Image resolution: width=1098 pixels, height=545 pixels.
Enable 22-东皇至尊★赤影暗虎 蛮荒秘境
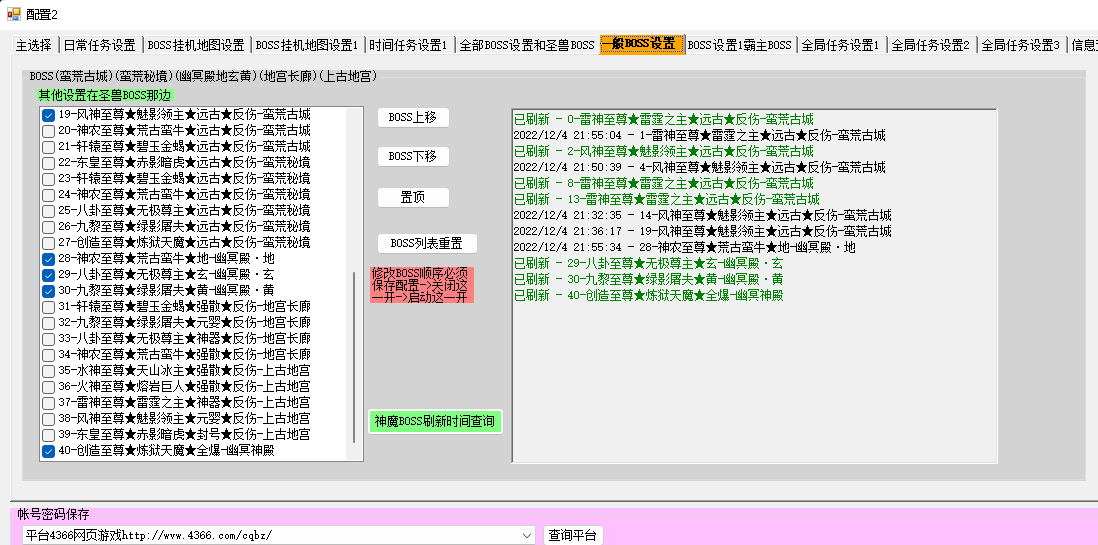point(48,163)
